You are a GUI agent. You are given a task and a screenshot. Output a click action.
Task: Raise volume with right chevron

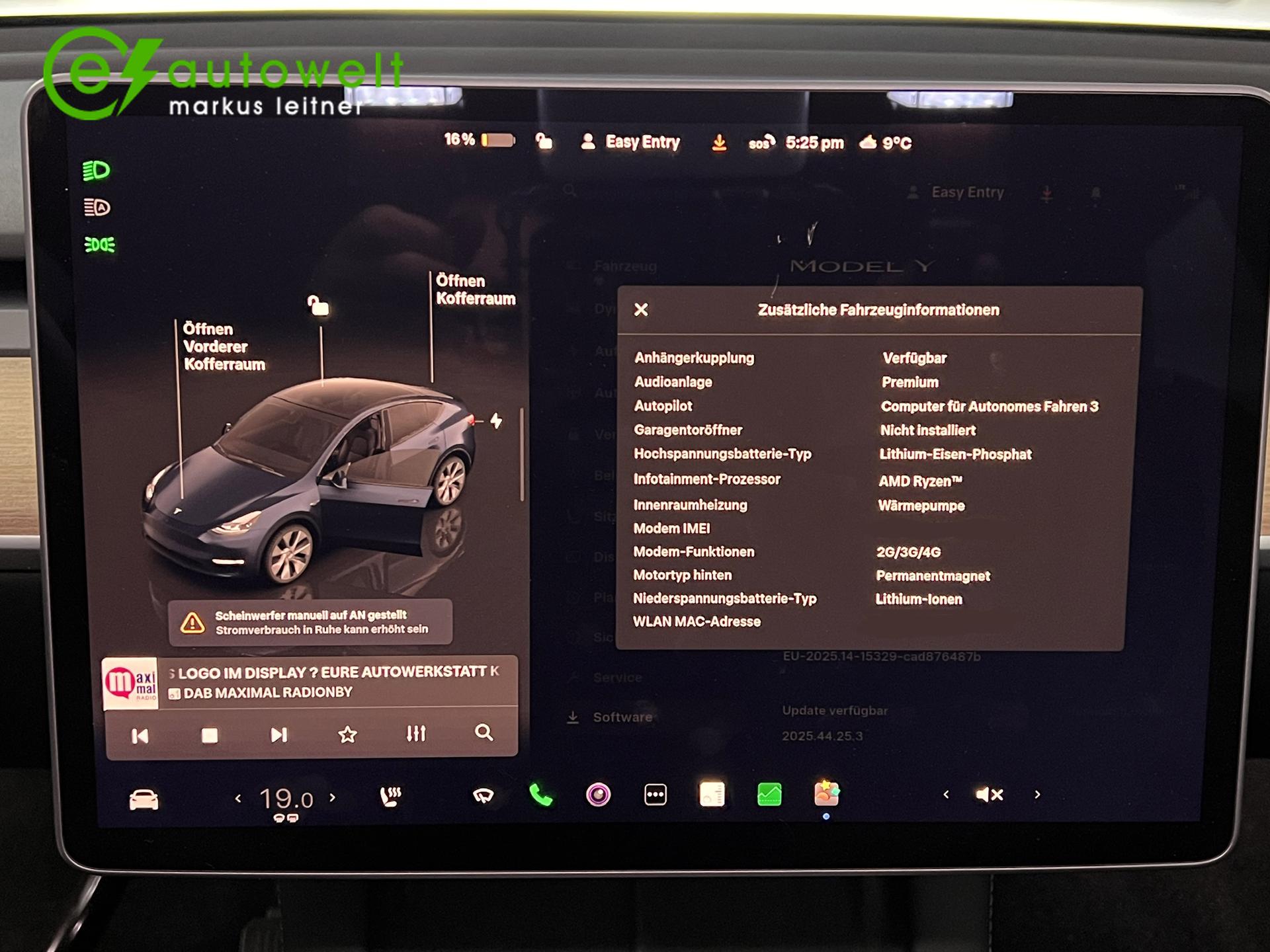click(1037, 795)
